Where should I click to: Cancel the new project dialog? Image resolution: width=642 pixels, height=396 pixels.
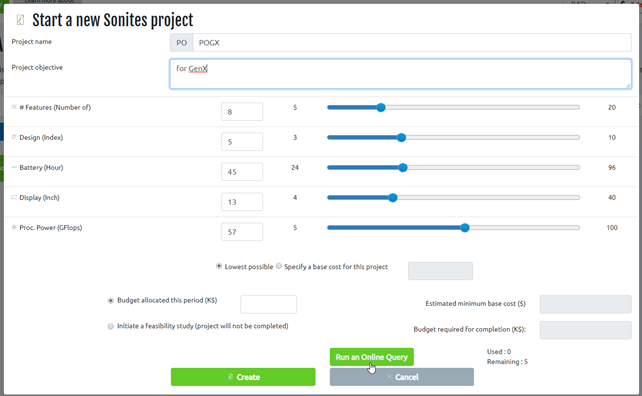click(402, 377)
